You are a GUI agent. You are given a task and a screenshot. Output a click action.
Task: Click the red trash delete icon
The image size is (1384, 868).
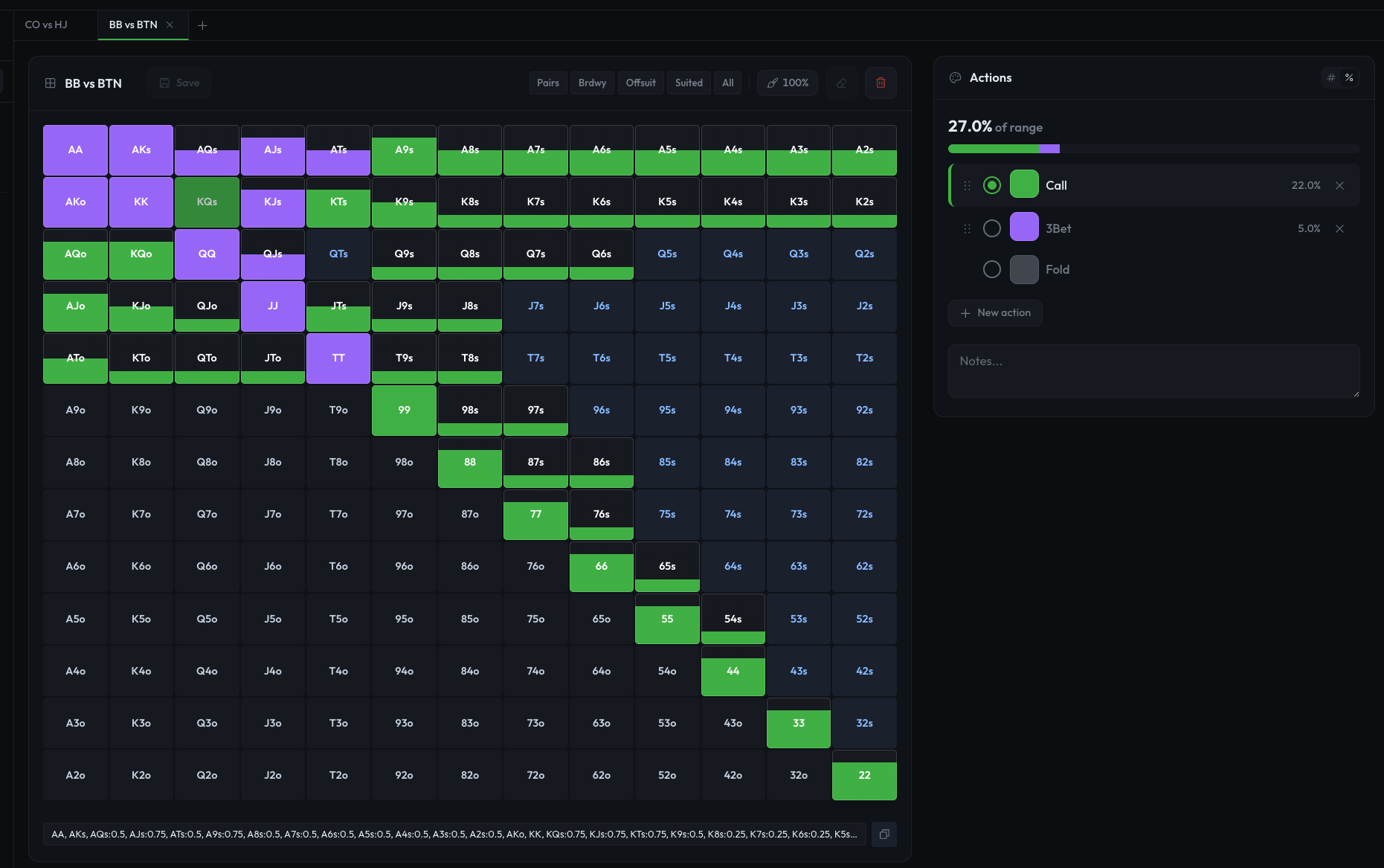[x=881, y=83]
